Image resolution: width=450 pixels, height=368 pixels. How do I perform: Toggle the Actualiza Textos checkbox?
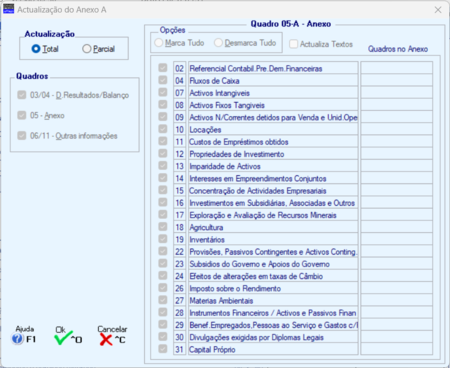tap(294, 44)
